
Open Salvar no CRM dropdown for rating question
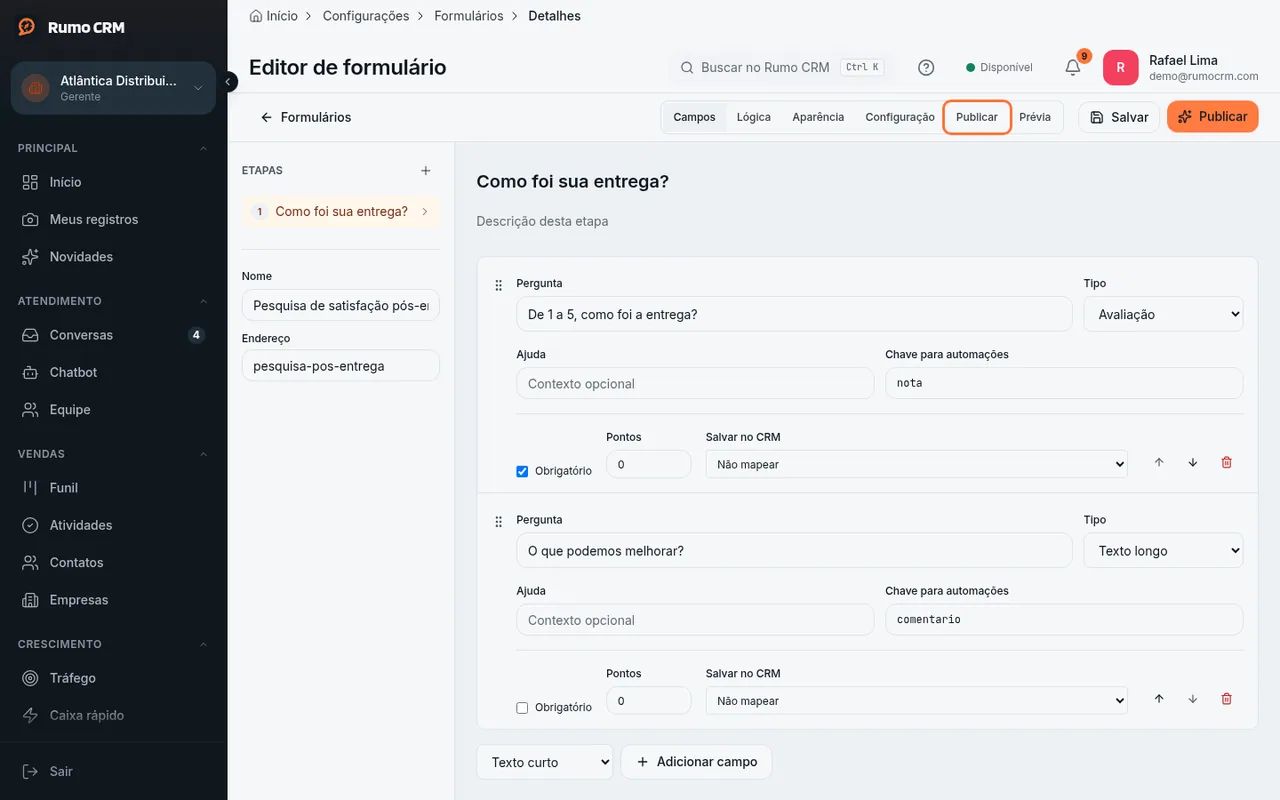click(916, 464)
